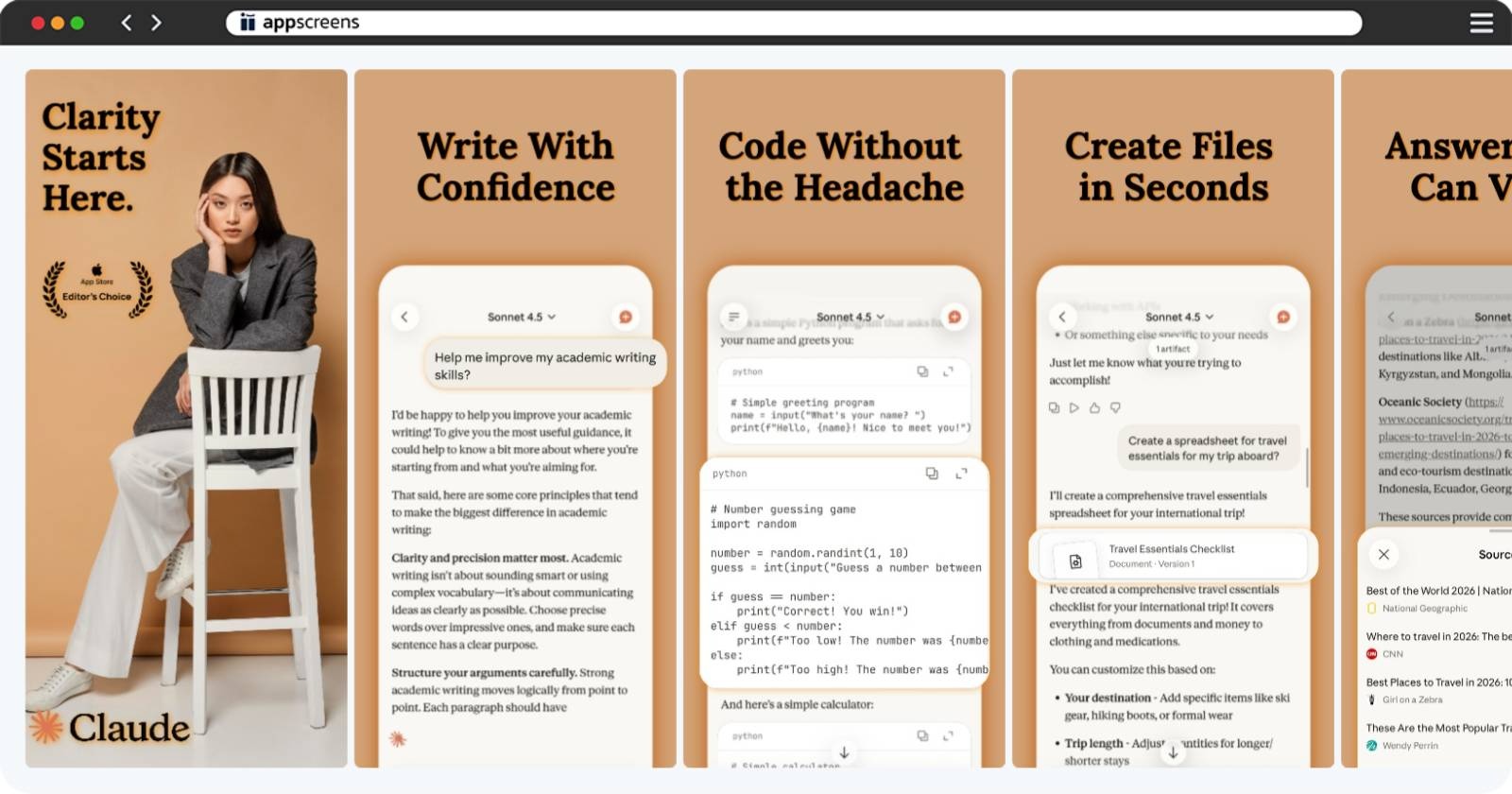Tap the new chat icon in the Create Files in Seconds screen
The image size is (1512, 794).
pos(1283,317)
